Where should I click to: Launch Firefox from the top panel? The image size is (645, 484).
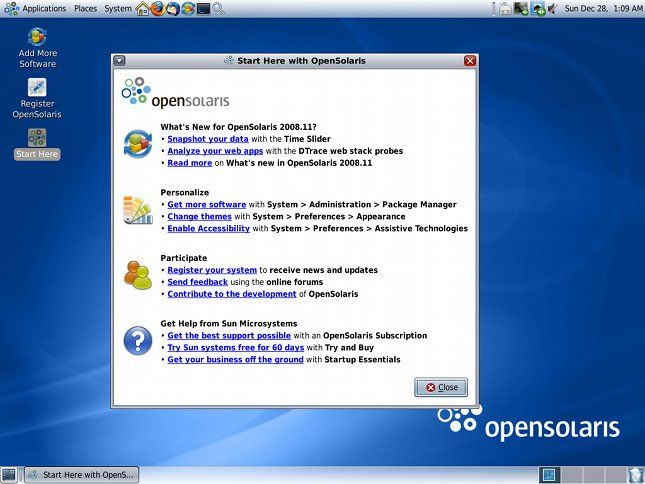(158, 8)
